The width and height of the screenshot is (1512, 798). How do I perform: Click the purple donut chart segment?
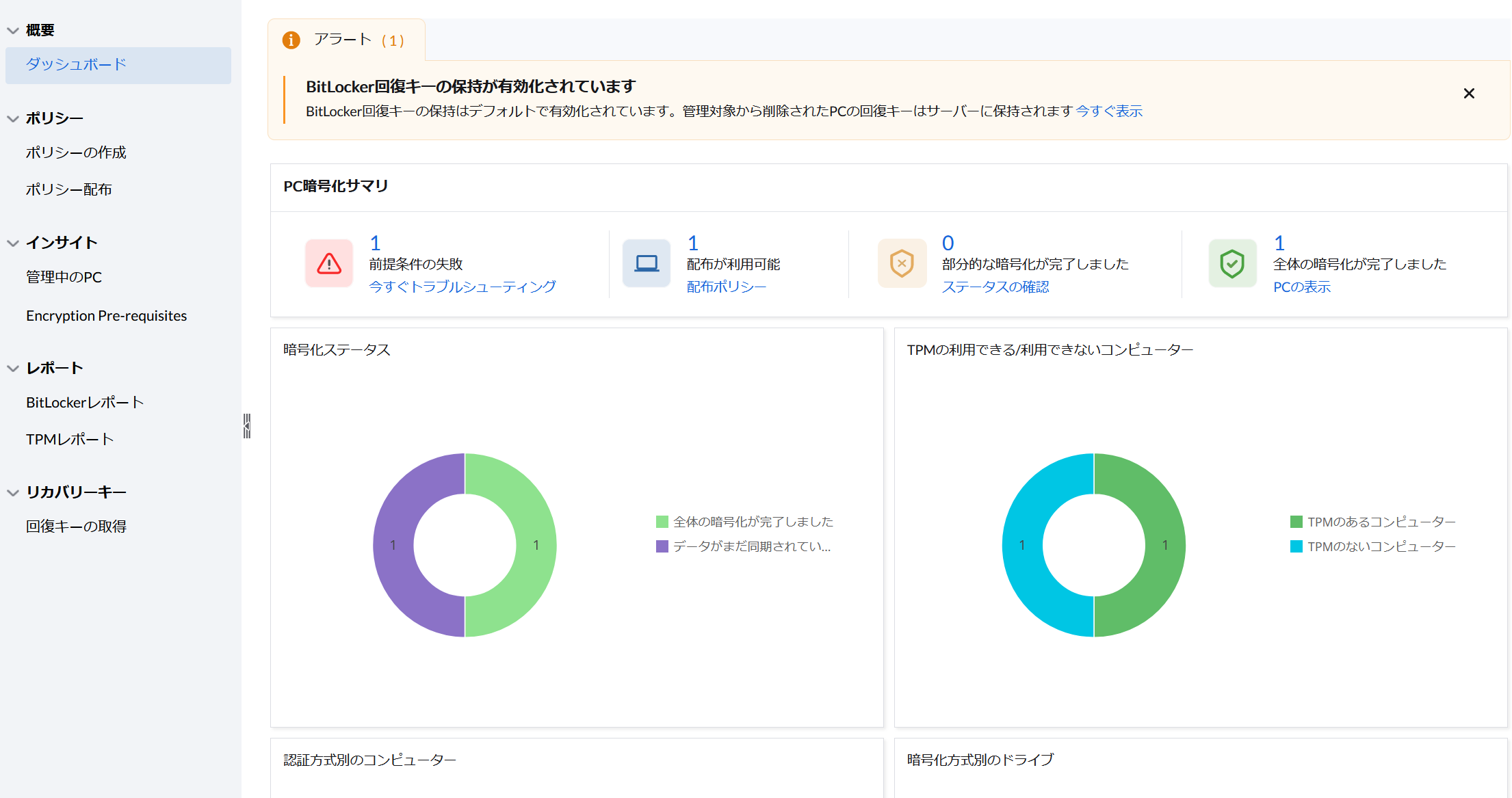(x=393, y=545)
